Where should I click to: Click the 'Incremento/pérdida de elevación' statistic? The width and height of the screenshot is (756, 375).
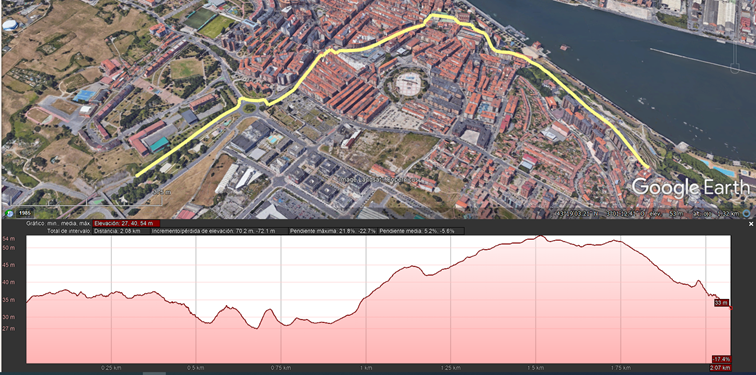point(215,231)
